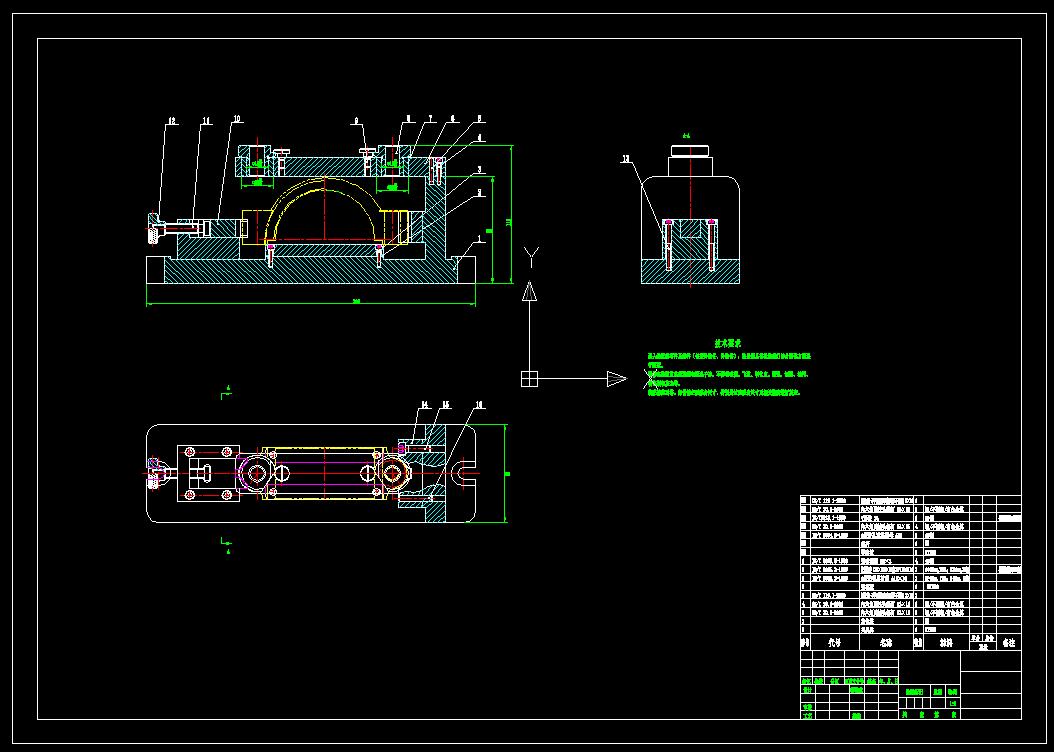Select balloon number 8 in front view
Viewport: 1054px width, 752px height.
click(408, 119)
